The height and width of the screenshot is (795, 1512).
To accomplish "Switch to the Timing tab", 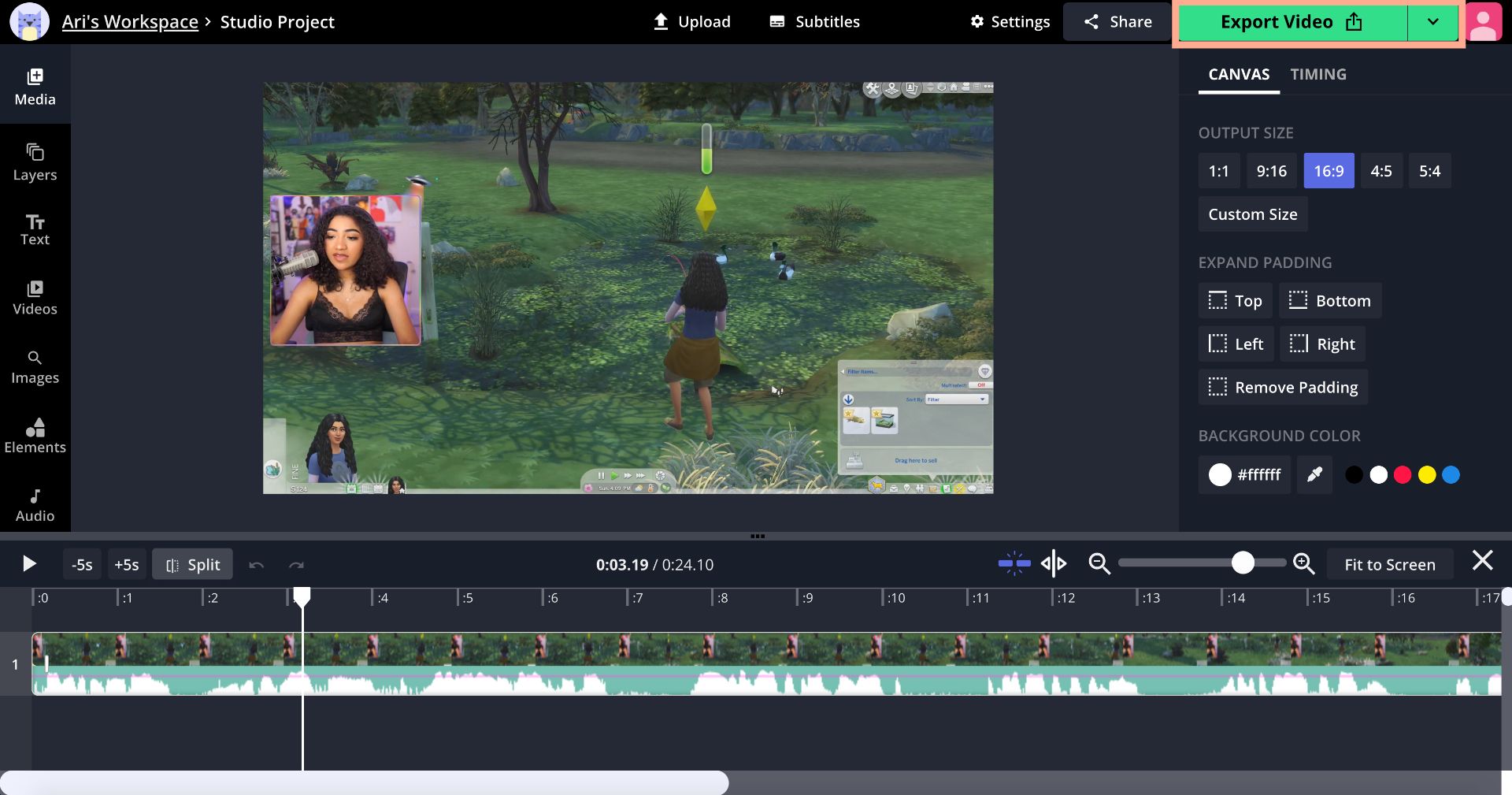I will 1318,74.
